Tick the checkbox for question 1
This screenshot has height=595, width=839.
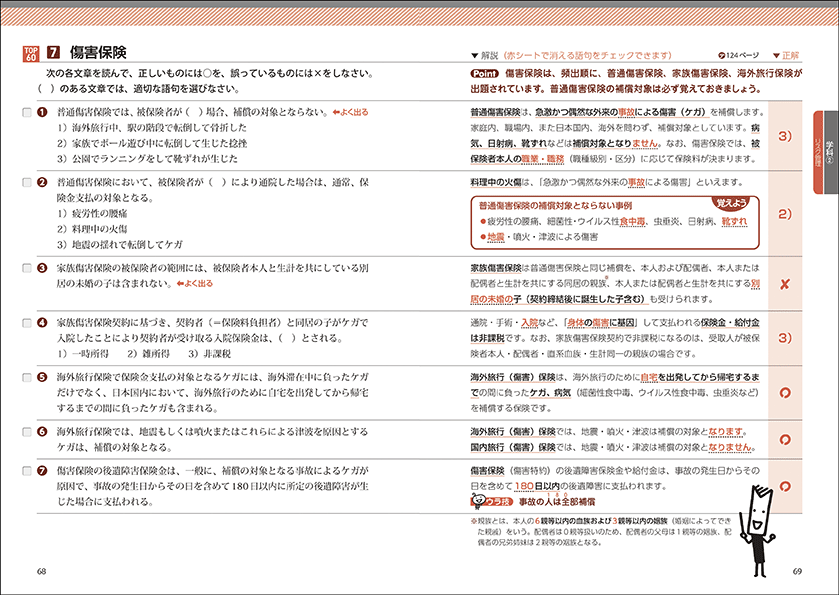(27, 112)
